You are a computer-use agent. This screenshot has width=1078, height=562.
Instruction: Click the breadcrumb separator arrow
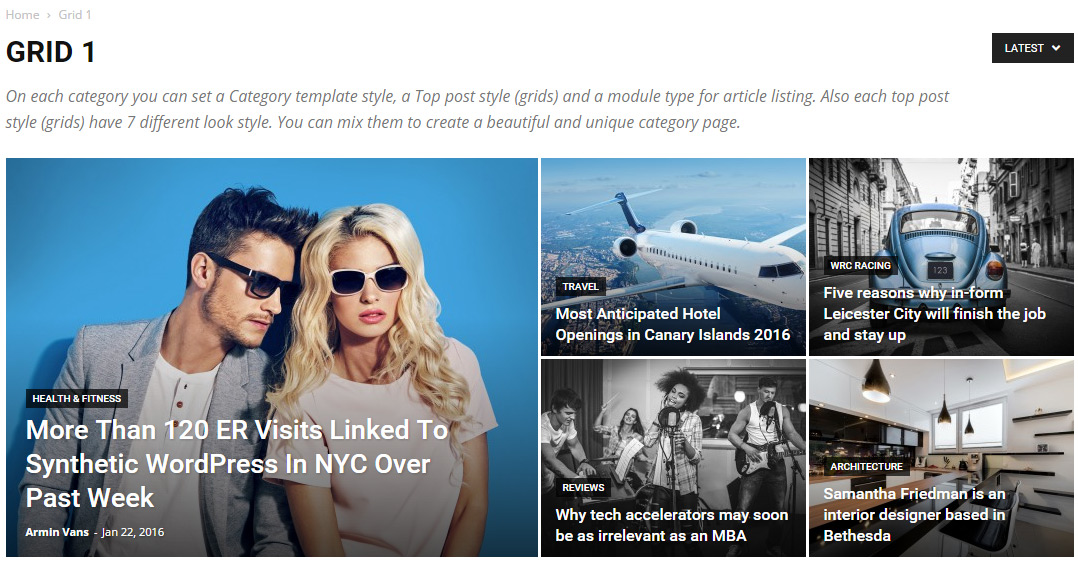(49, 15)
